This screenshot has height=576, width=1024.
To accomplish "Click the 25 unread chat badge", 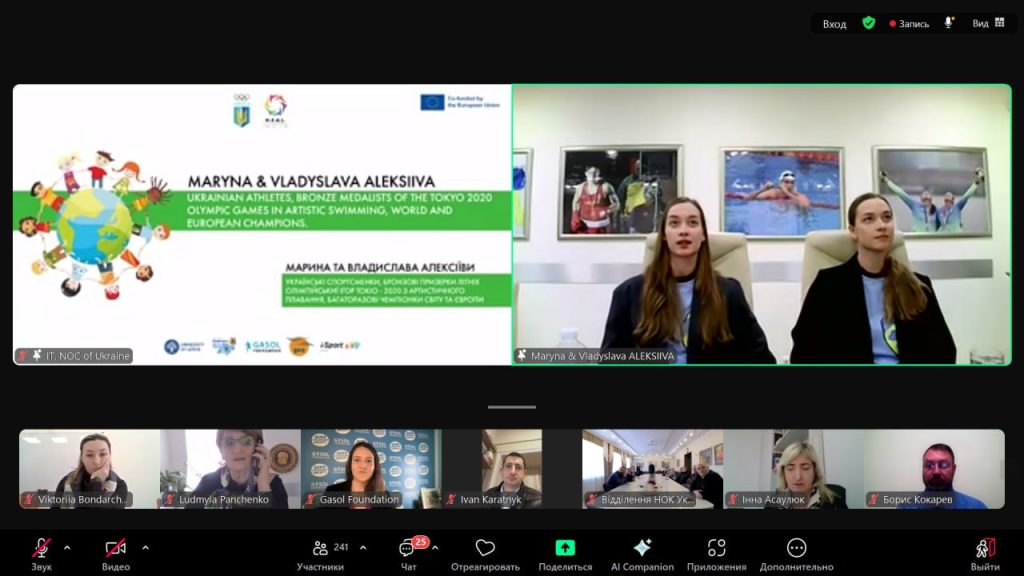I will pyautogui.click(x=421, y=542).
